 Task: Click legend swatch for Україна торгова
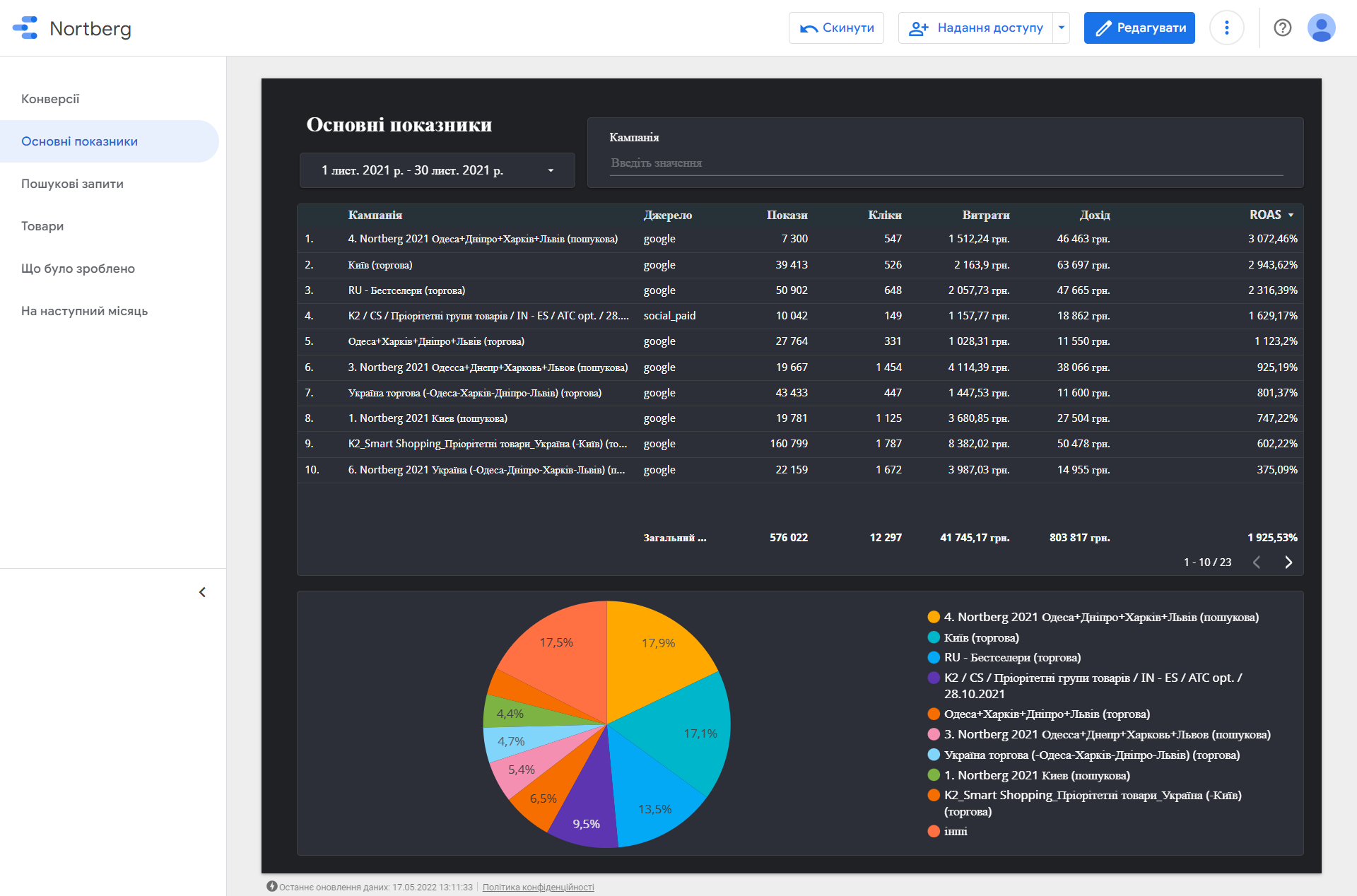click(x=934, y=755)
